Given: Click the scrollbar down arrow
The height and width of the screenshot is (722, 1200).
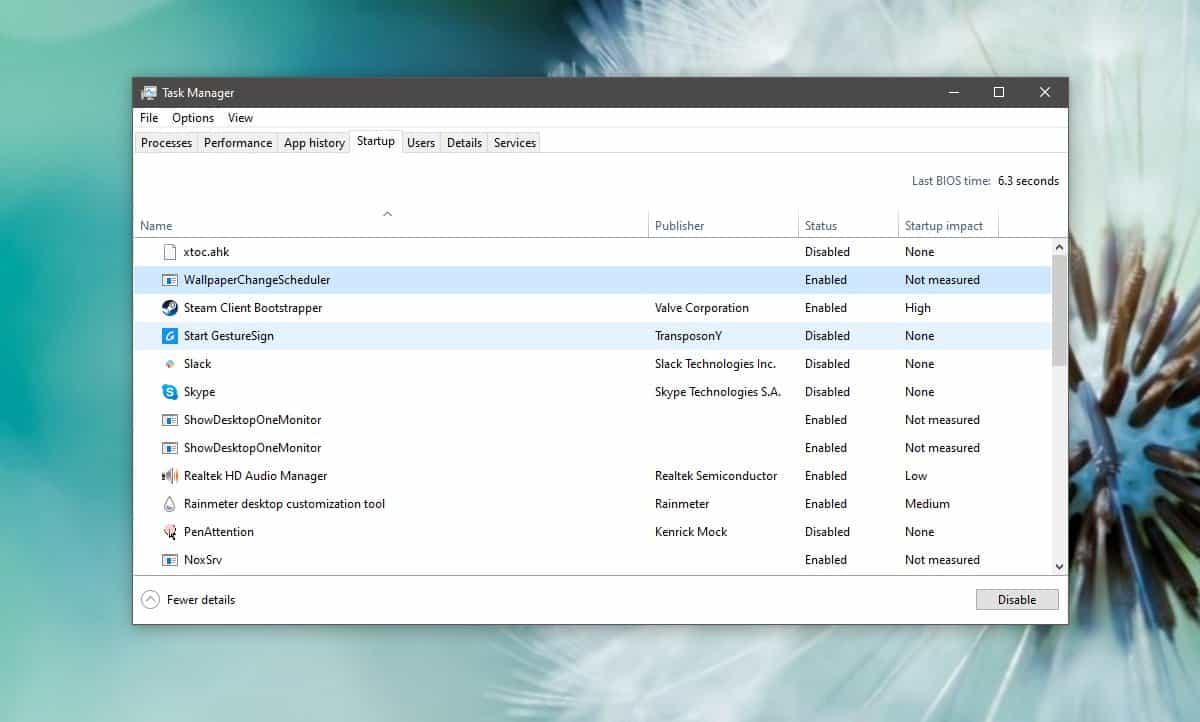Looking at the screenshot, I should coord(1059,566).
